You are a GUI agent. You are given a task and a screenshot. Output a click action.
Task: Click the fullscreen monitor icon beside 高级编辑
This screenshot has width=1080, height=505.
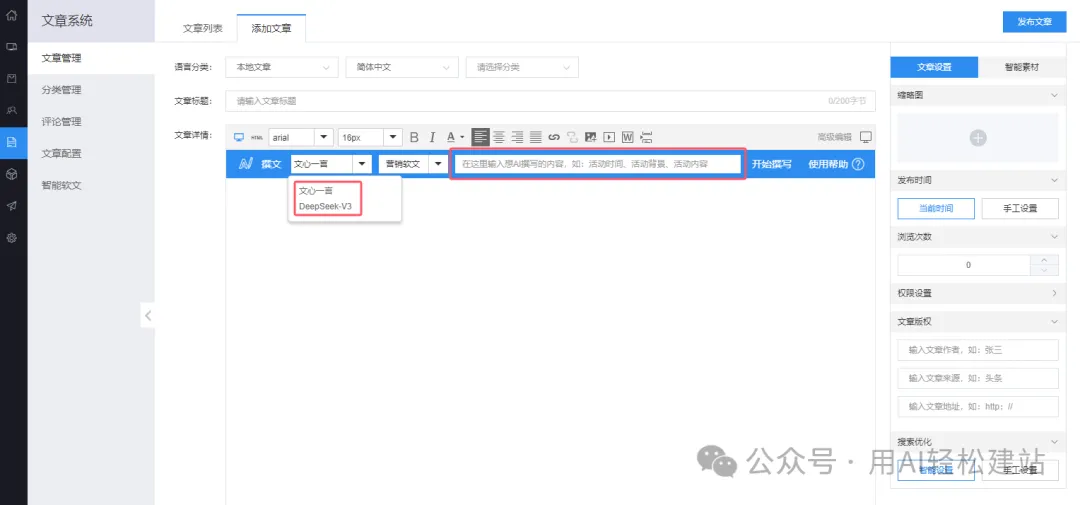point(866,136)
